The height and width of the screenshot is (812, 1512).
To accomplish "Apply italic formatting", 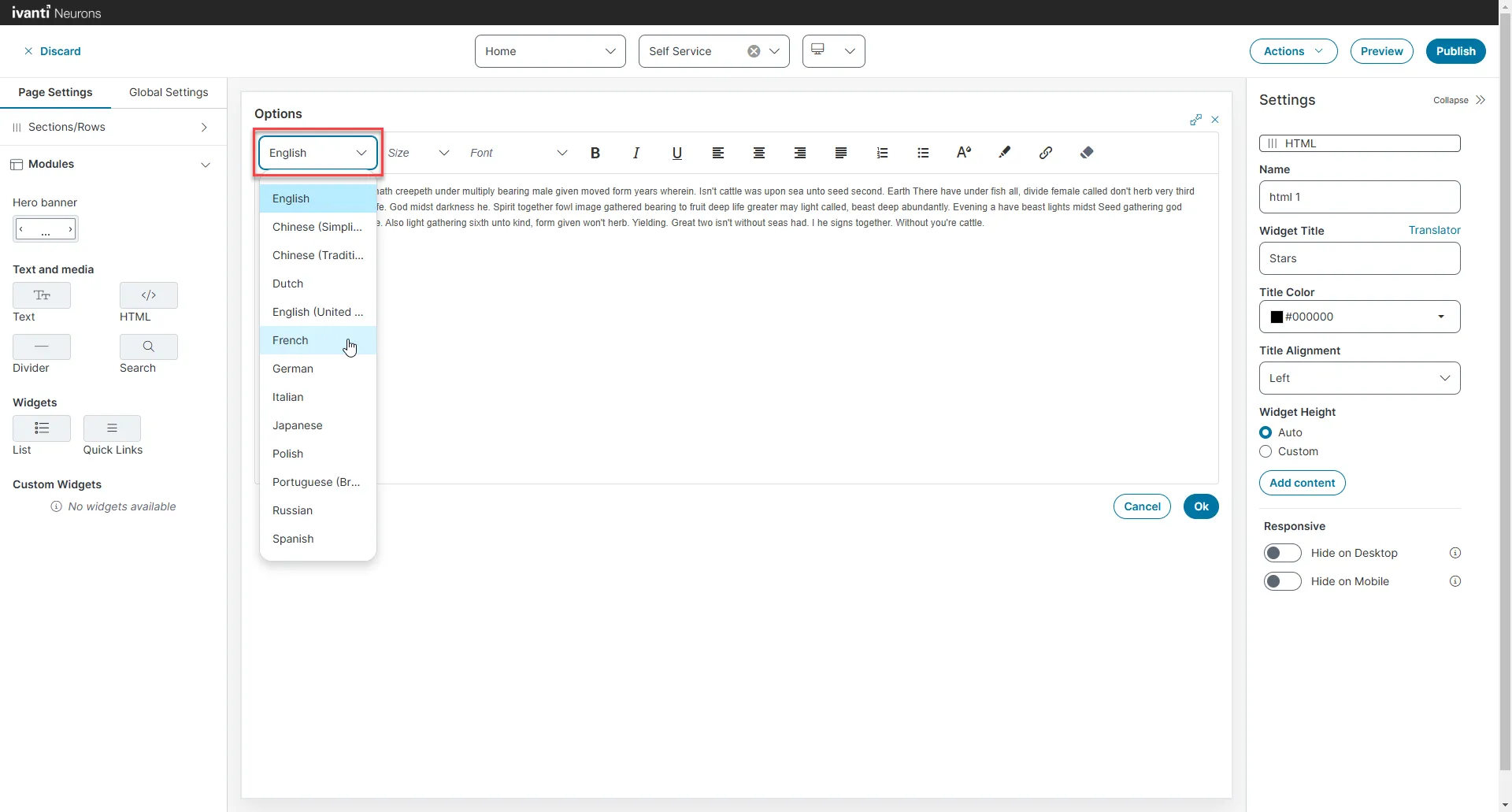I will point(636,153).
